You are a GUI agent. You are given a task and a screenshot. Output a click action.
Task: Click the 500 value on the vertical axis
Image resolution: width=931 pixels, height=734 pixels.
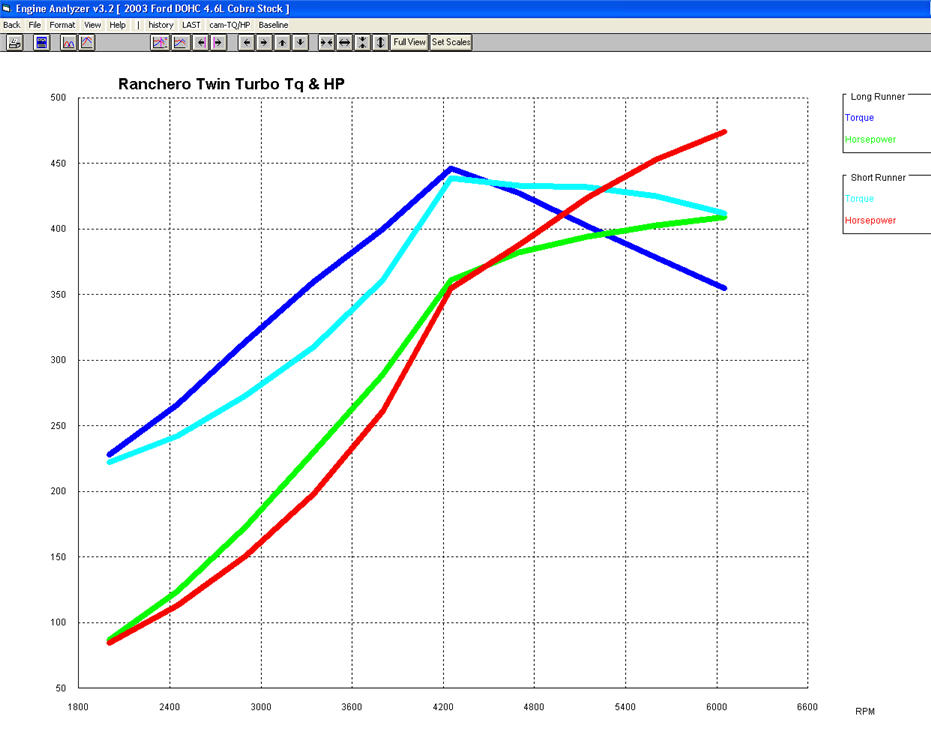click(x=58, y=98)
